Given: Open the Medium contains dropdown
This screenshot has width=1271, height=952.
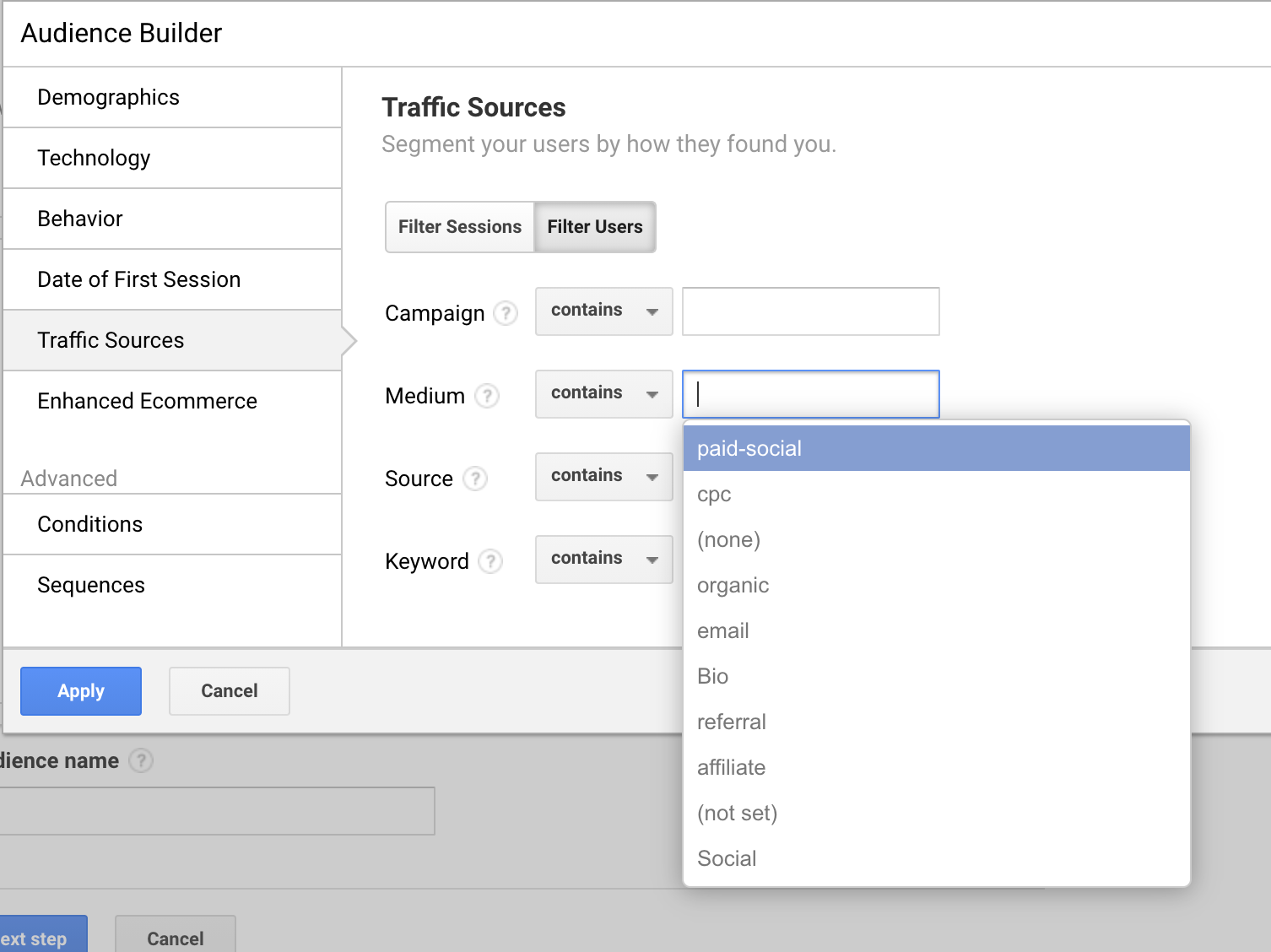Looking at the screenshot, I should pyautogui.click(x=603, y=393).
